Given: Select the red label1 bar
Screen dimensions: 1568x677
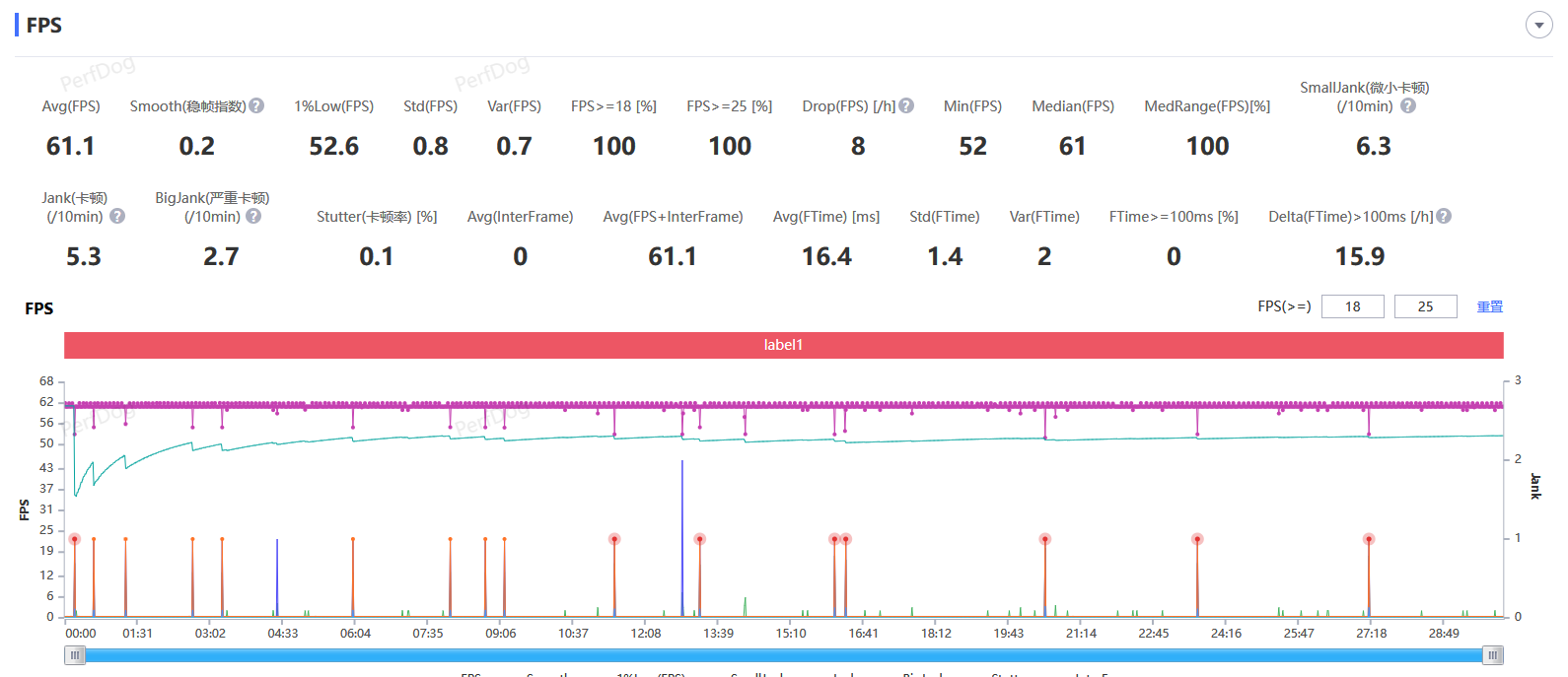Looking at the screenshot, I should click(783, 345).
